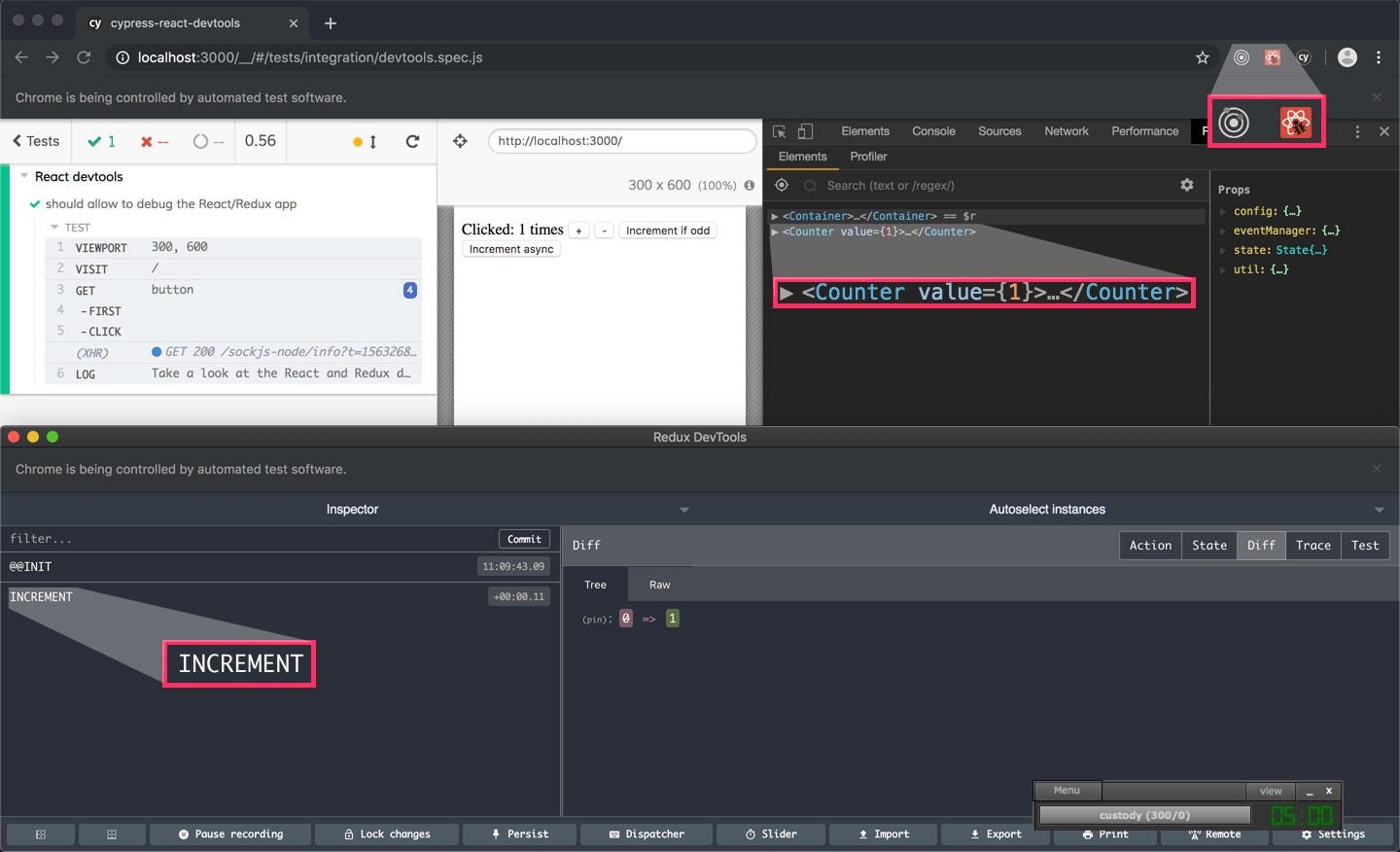
Task: Click the Print icon in Redux DevTools footer
Action: coord(1104,834)
